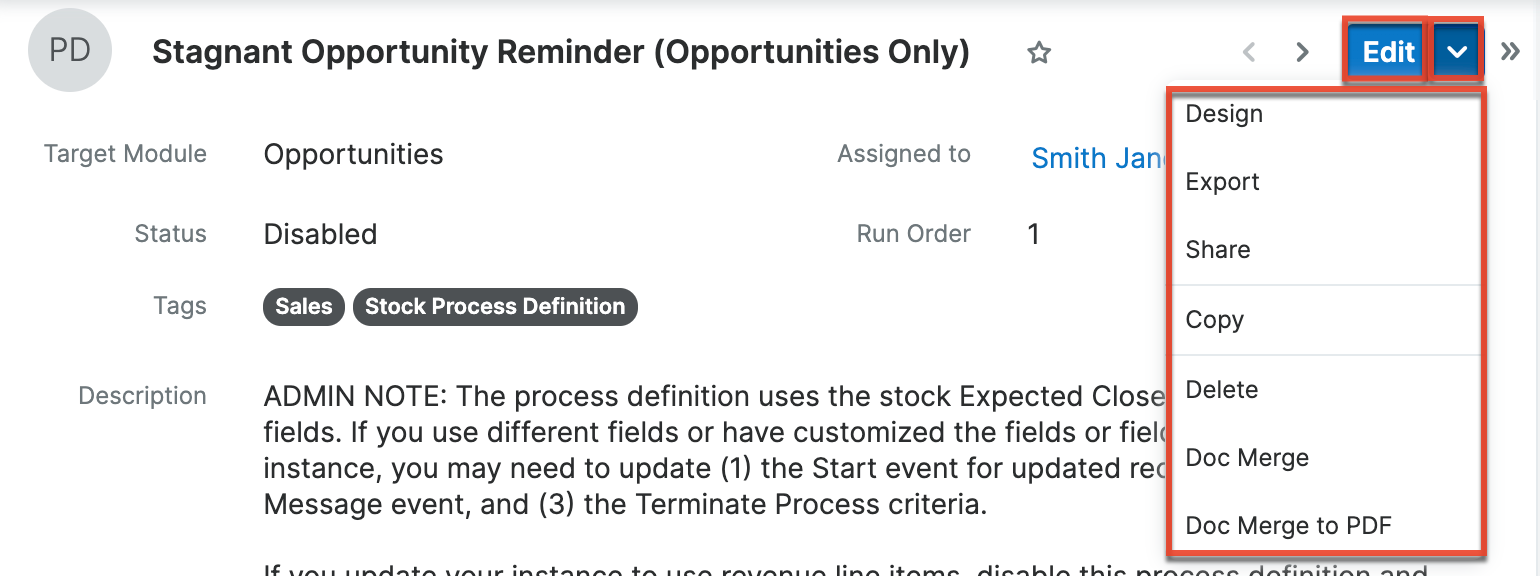Toggle actions dropdown next to Edit
The width and height of the screenshot is (1540, 576).
[x=1457, y=52]
